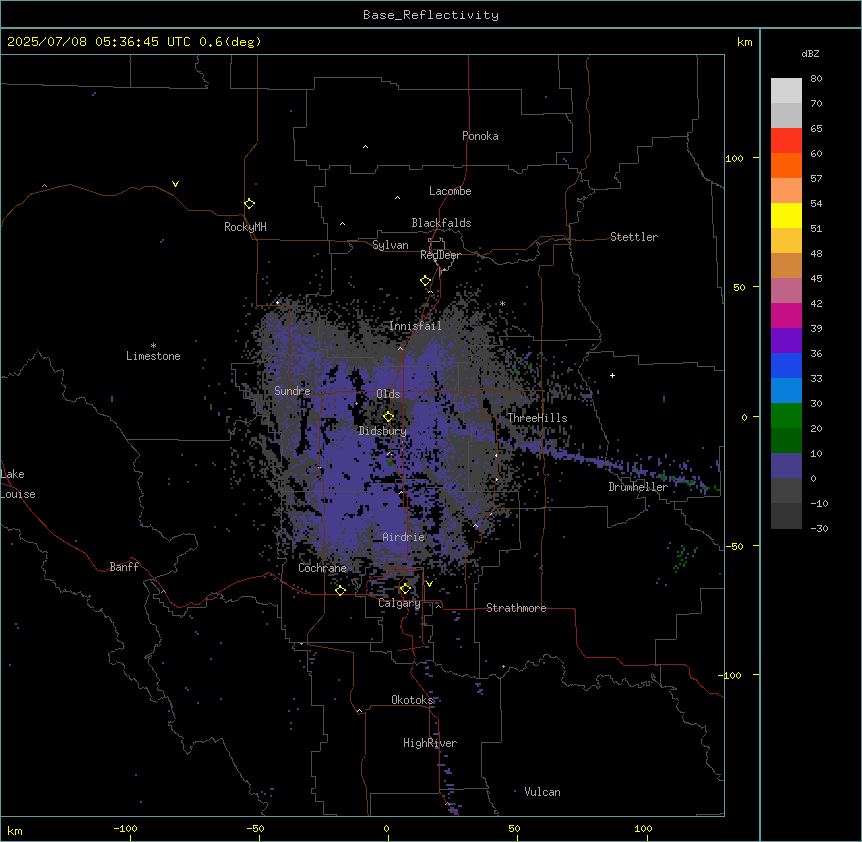This screenshot has width=862, height=842.
Task: Pick the white 80-70 dBZ legend band
Action: click(x=786, y=91)
